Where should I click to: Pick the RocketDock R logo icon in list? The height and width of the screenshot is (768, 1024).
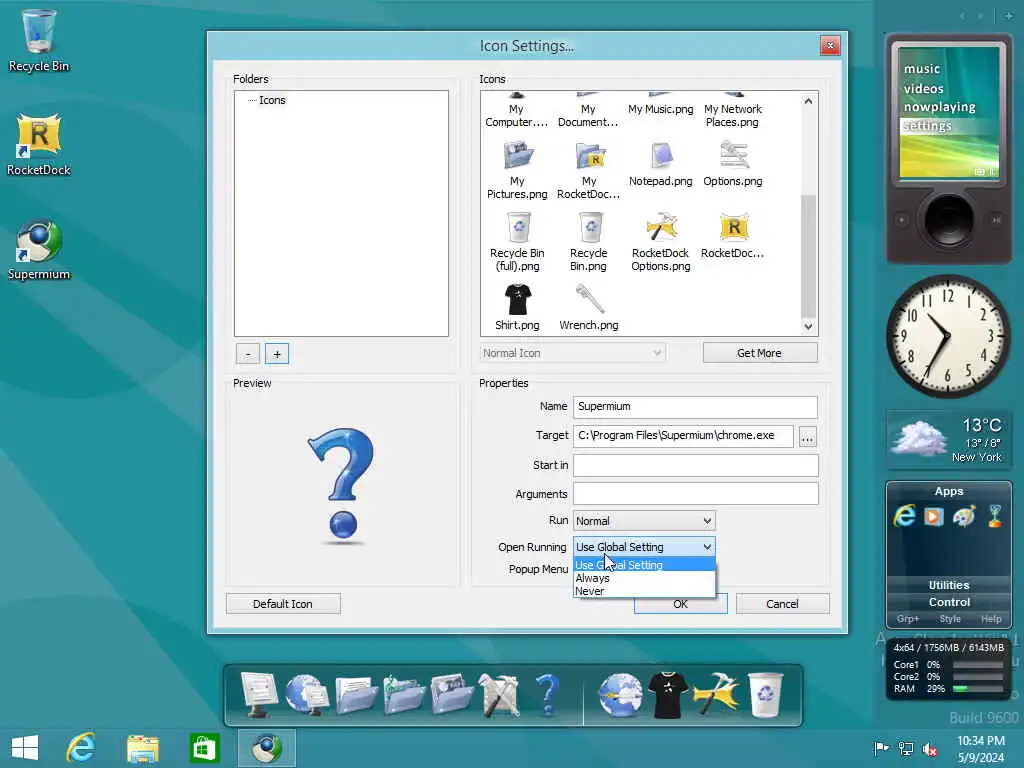click(x=733, y=236)
